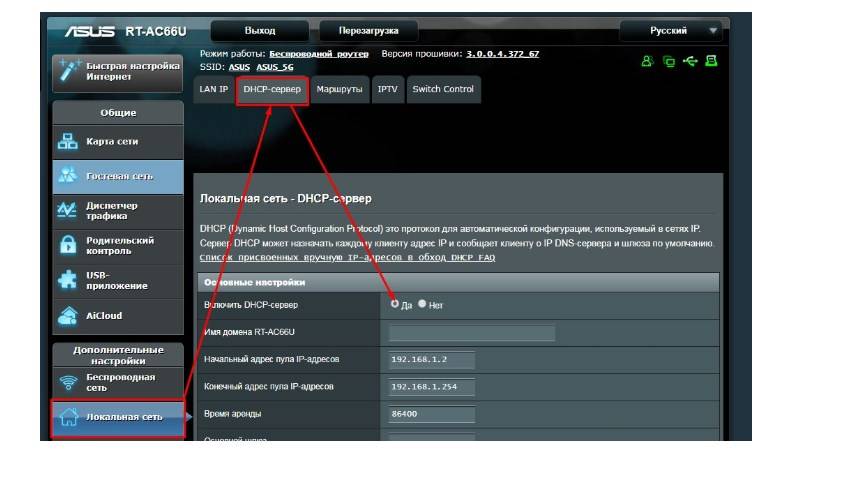Open the quick Internet setup wizard icon

point(69,71)
